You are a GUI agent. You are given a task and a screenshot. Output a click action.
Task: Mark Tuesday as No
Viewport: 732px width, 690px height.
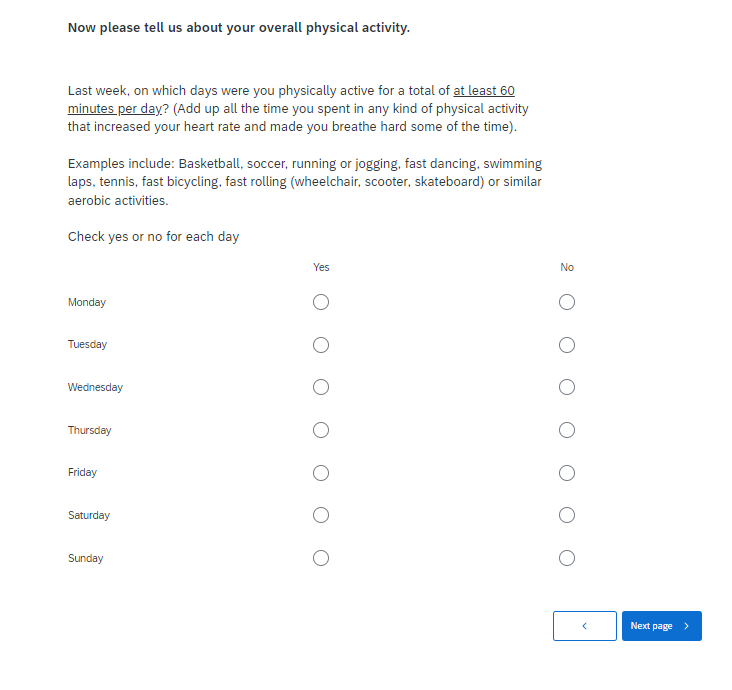(567, 345)
